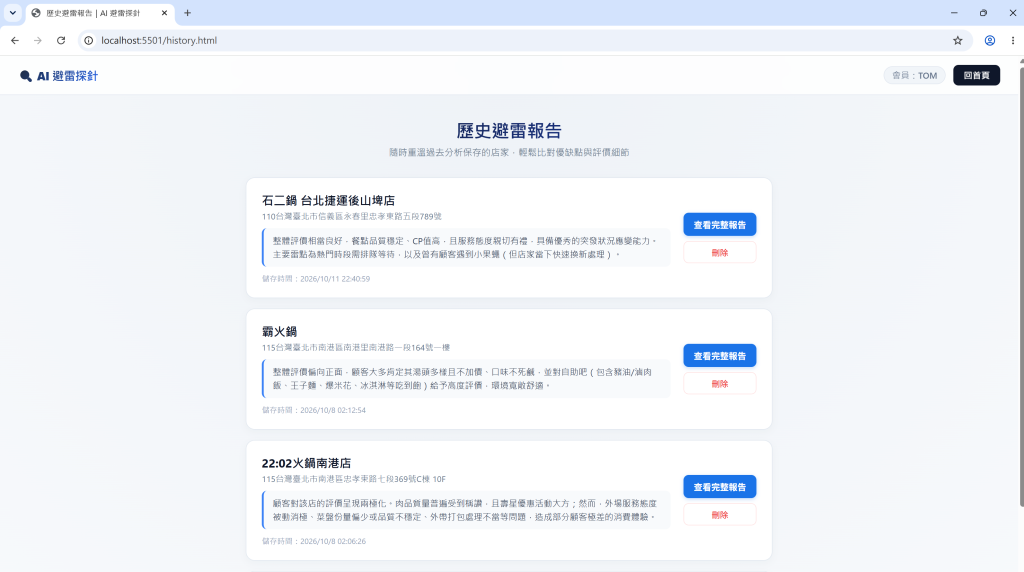1024x572 pixels.
Task: Click the AI 避雷探針 brand text
Action: click(x=67, y=76)
